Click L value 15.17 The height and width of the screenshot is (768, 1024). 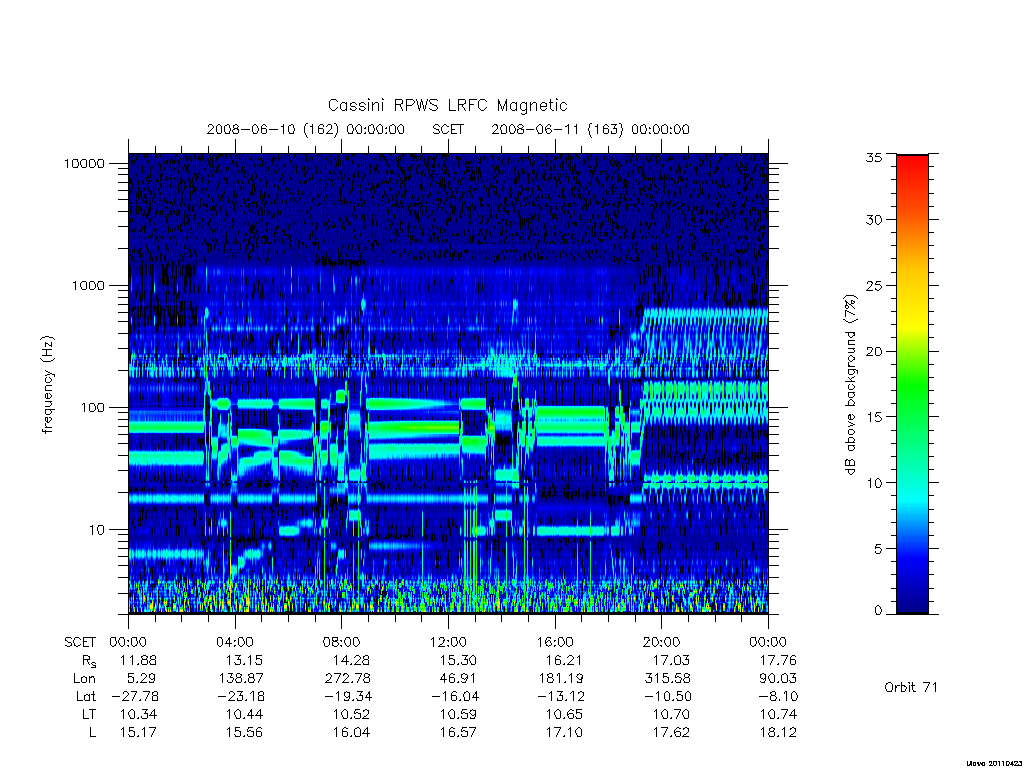point(138,733)
